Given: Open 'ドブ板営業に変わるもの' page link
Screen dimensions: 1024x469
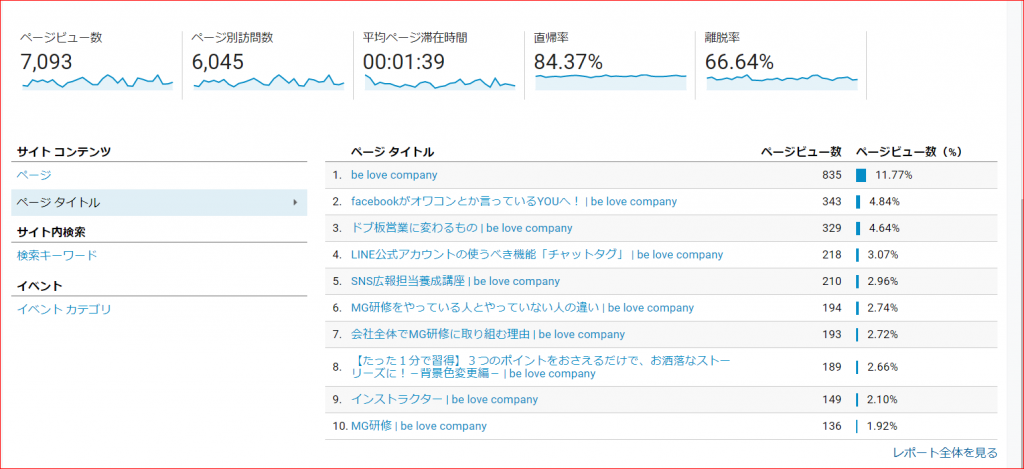Looking at the screenshot, I should tap(462, 228).
